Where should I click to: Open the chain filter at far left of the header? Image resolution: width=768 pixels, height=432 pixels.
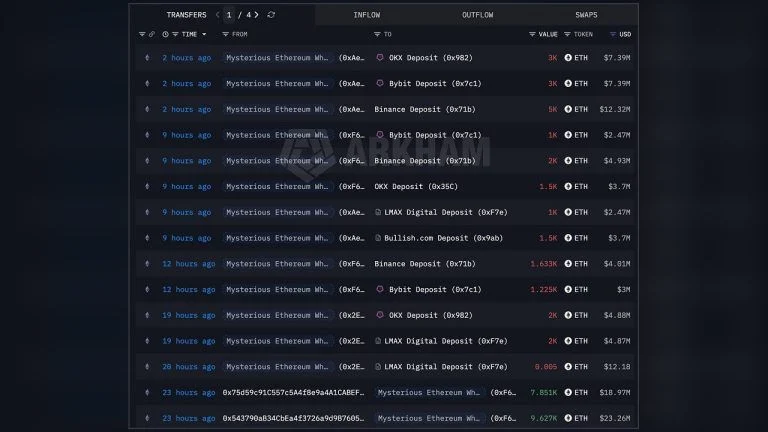coord(142,34)
